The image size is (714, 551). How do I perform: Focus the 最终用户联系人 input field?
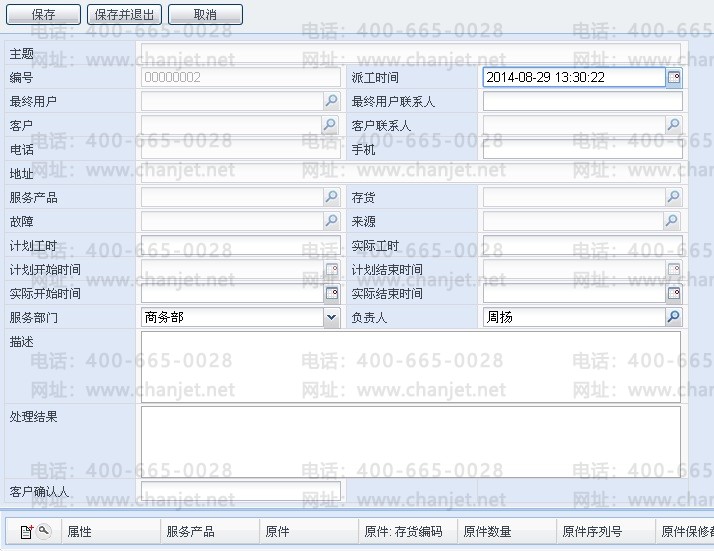pos(582,101)
